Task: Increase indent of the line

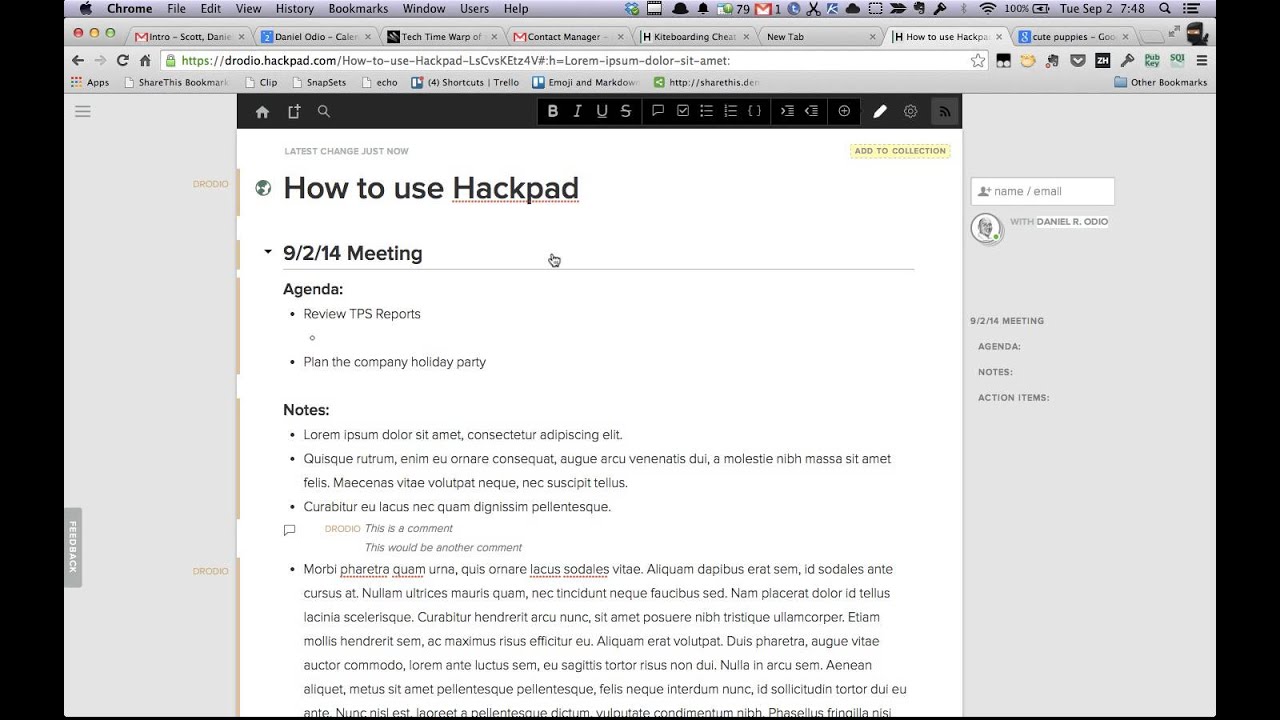Action: [x=787, y=111]
